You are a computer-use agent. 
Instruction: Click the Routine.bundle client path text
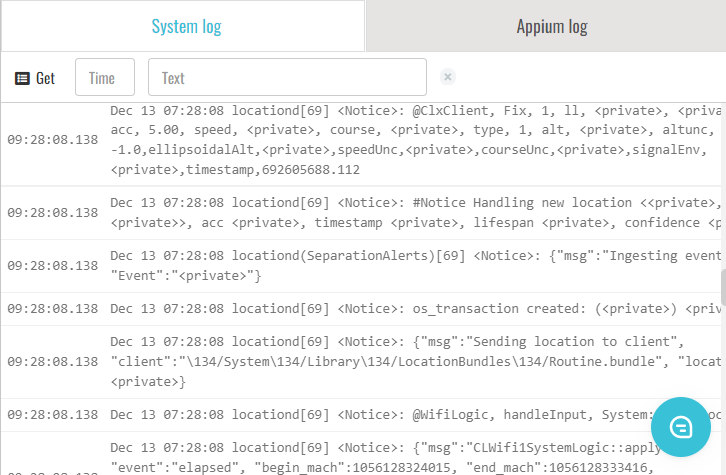pos(418,362)
